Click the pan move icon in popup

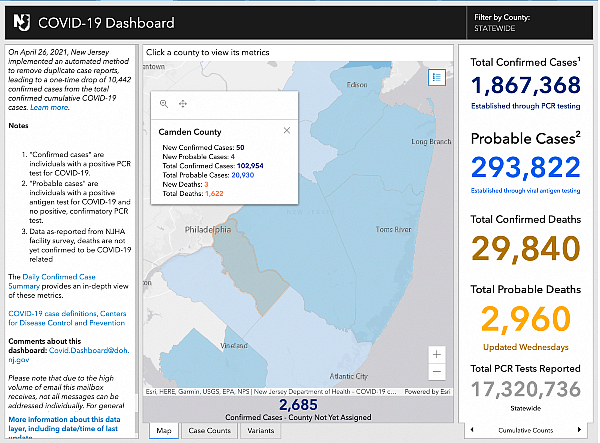coord(182,104)
